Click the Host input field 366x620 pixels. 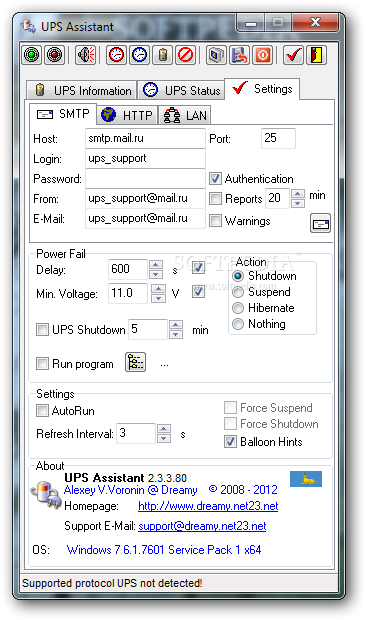[x=145, y=138]
